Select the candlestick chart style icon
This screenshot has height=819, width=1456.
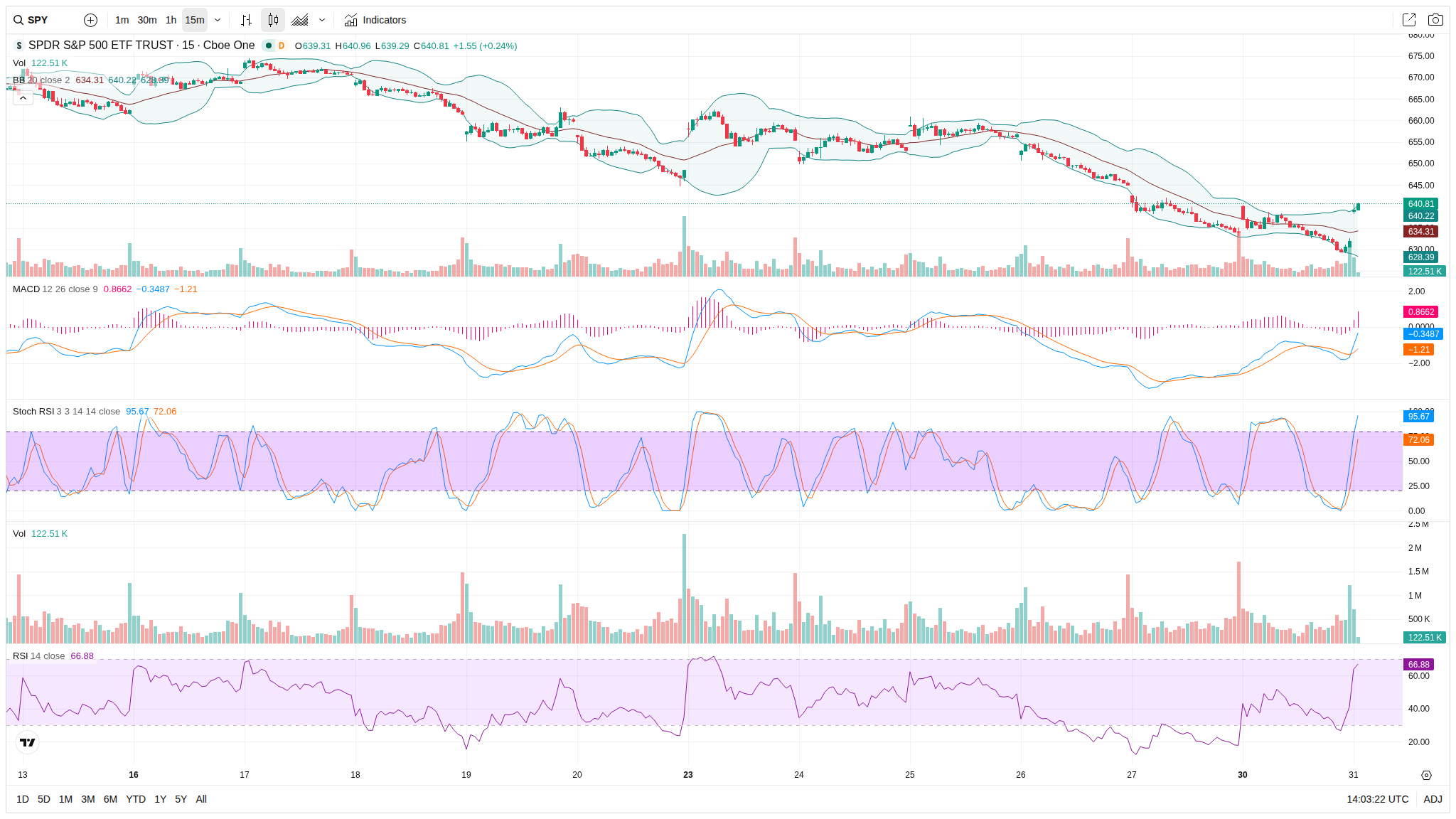273,20
